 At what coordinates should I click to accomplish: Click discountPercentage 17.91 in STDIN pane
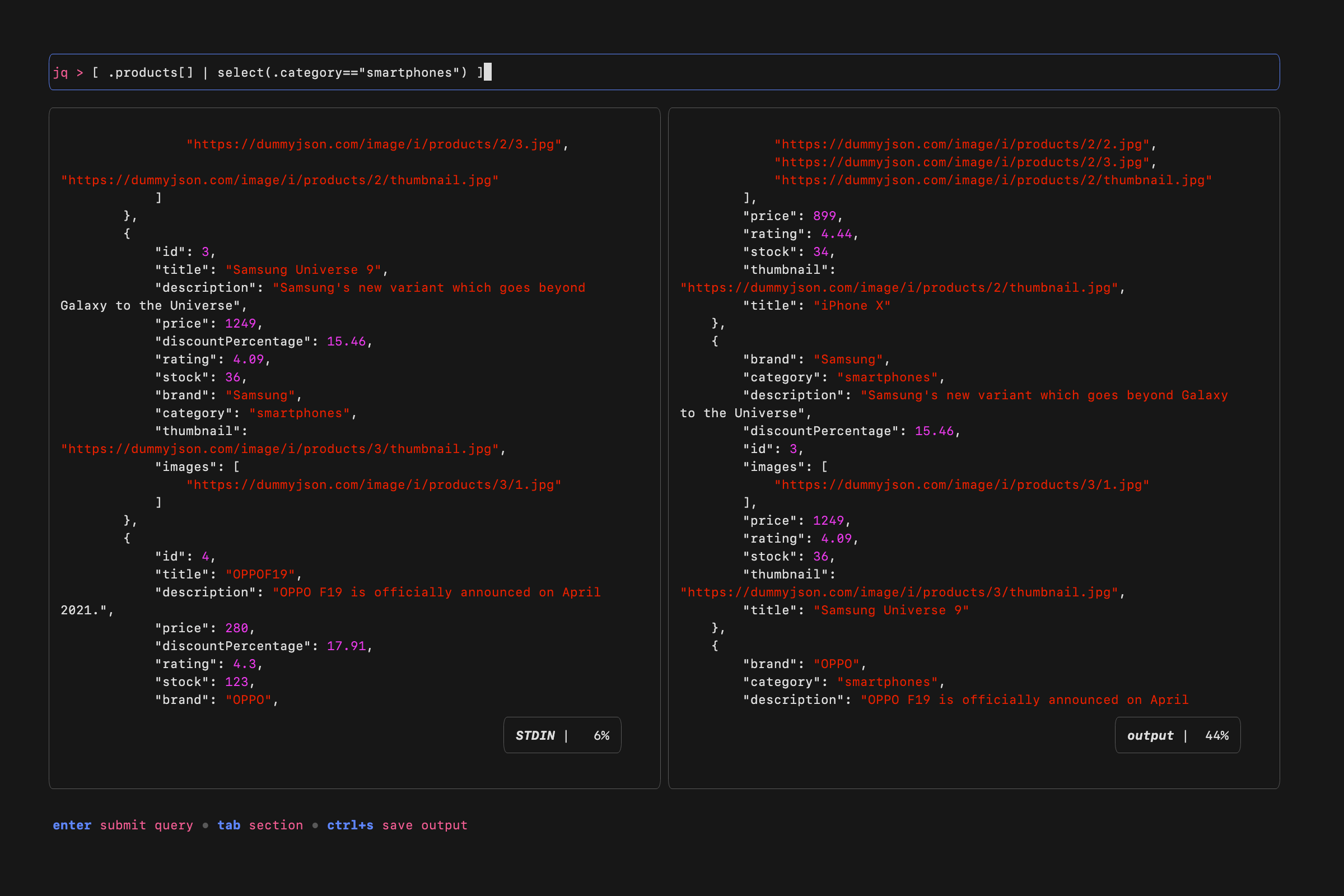tap(346, 646)
